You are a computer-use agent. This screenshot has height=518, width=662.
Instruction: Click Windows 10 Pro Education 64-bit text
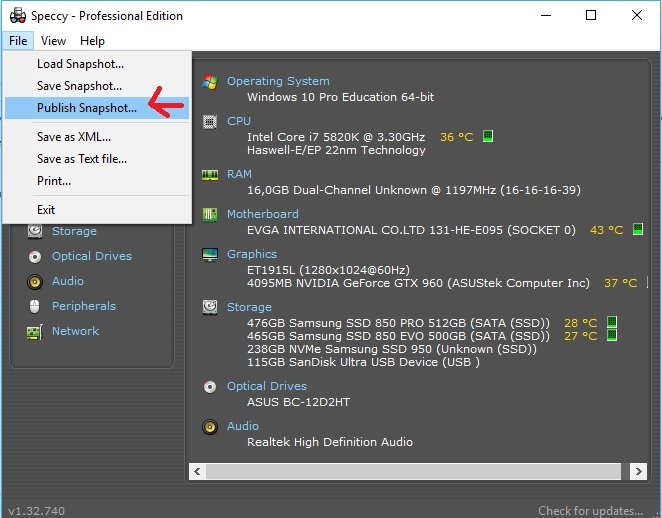click(340, 97)
